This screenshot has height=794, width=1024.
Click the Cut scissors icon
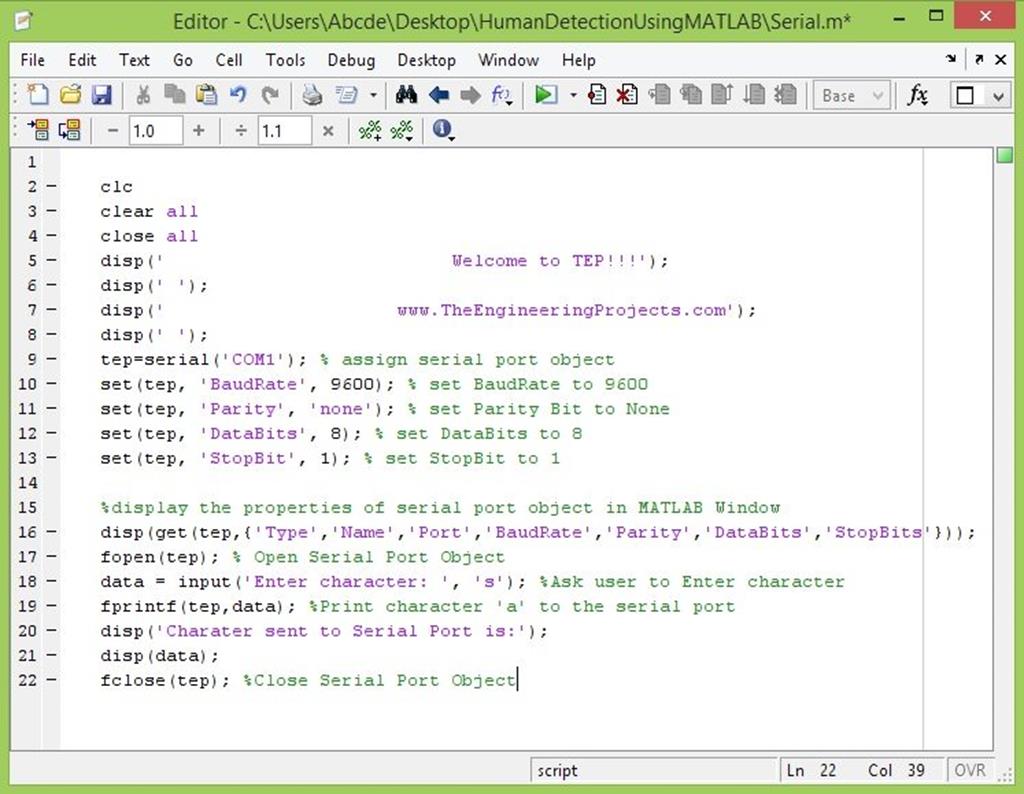tap(143, 95)
